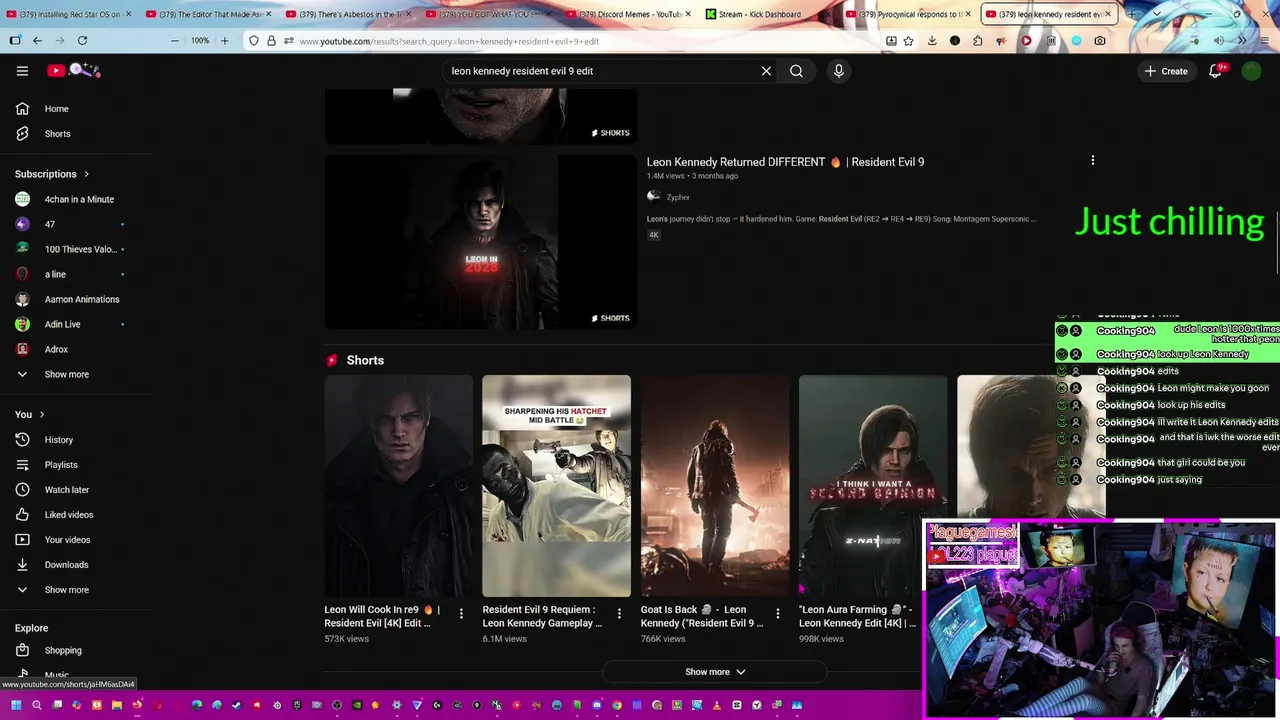Expand subscriptions list with Show more
The width and height of the screenshot is (1280, 720).
pyautogui.click(x=75, y=374)
